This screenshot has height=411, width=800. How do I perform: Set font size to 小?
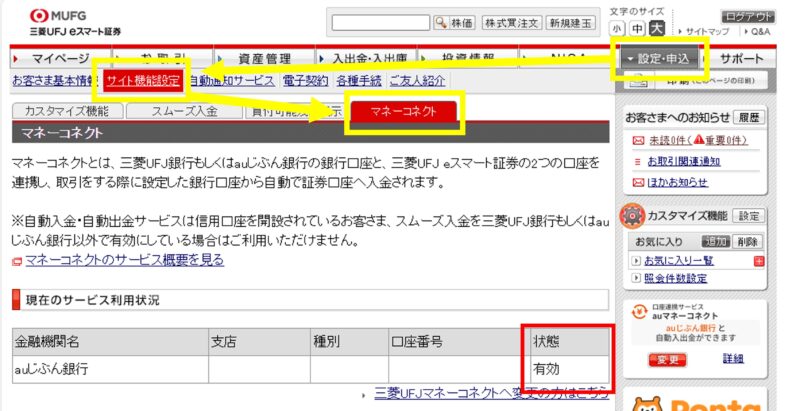[x=617, y=29]
